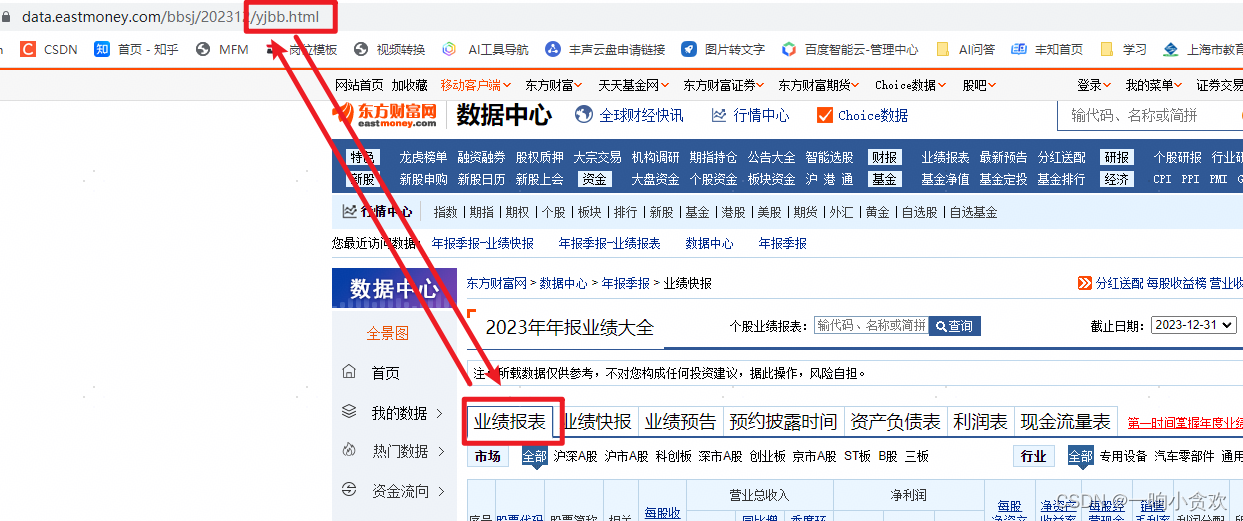Click the globe icon for 全球财经快讯

click(x=583, y=115)
